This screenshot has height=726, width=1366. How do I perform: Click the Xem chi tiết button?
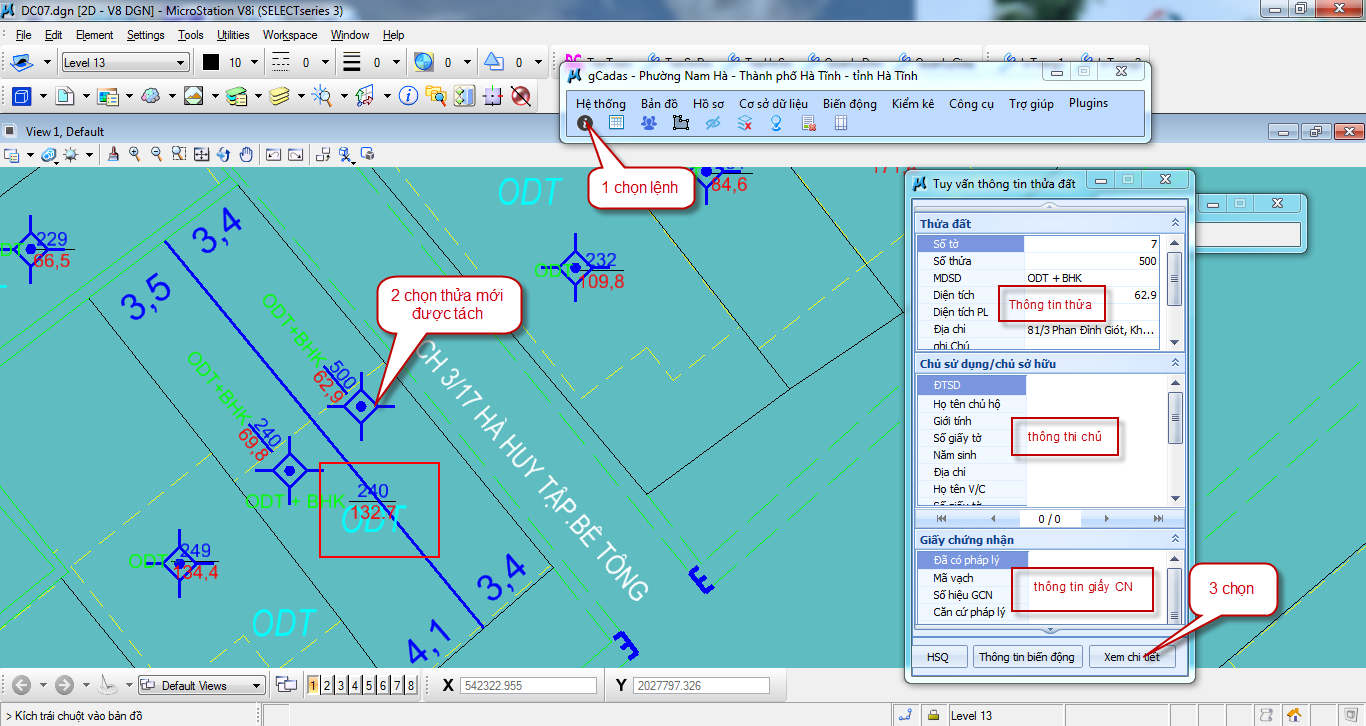[x=1131, y=657]
